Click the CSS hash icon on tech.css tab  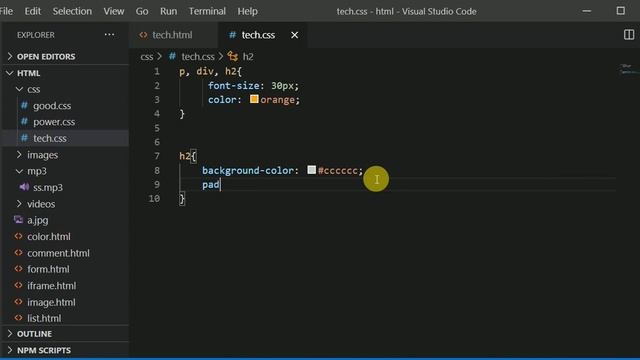tap(232, 35)
